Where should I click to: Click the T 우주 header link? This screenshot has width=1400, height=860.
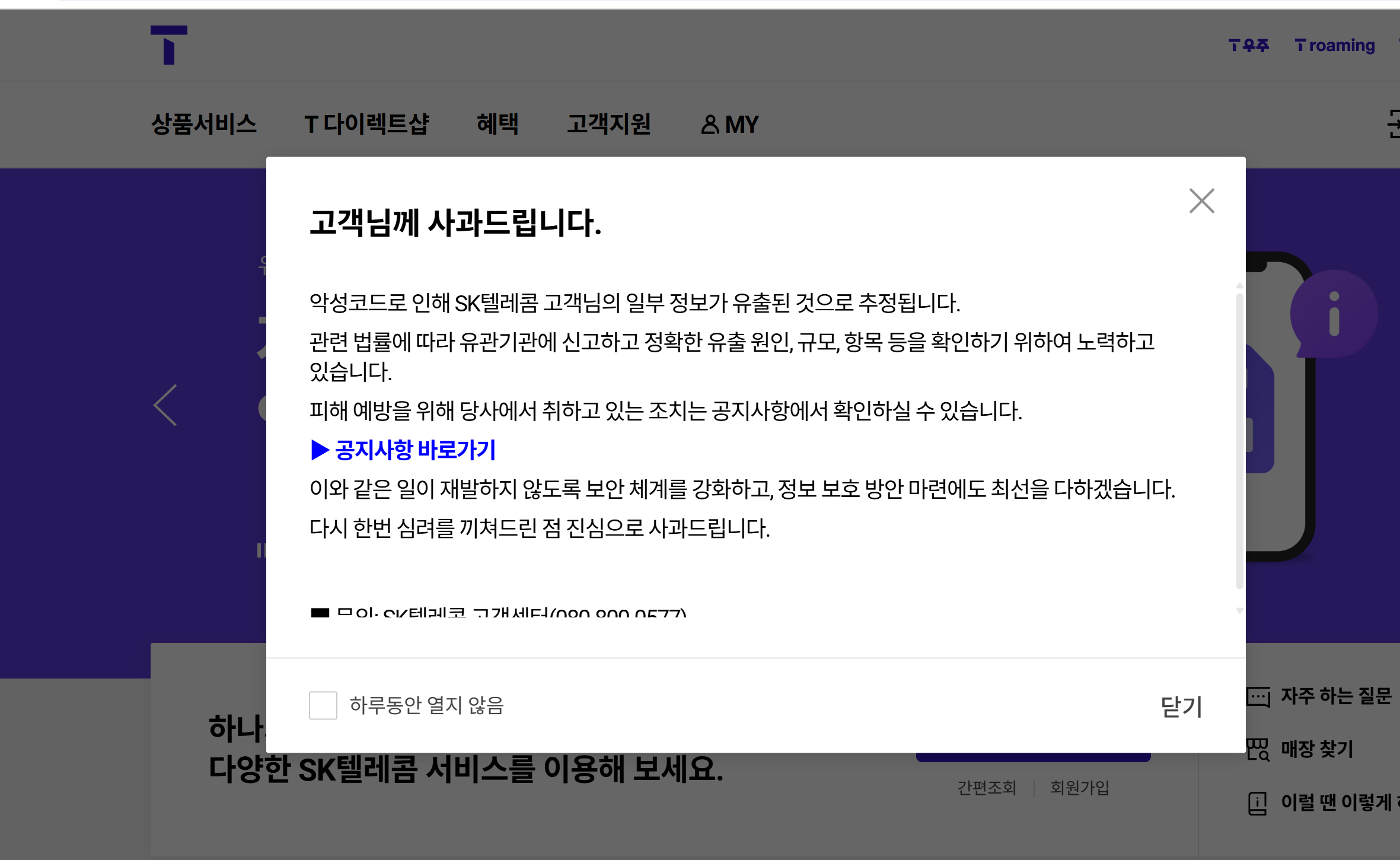pos(1249,46)
